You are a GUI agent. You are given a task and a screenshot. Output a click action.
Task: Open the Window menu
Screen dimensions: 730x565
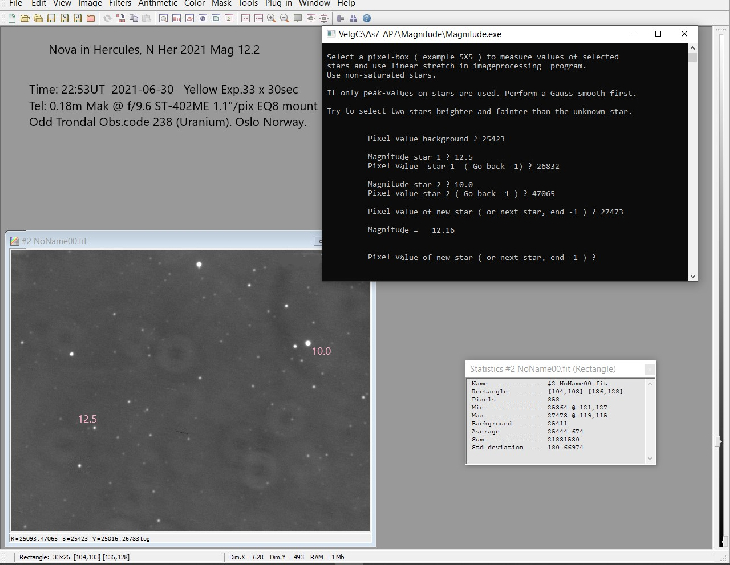[315, 4]
